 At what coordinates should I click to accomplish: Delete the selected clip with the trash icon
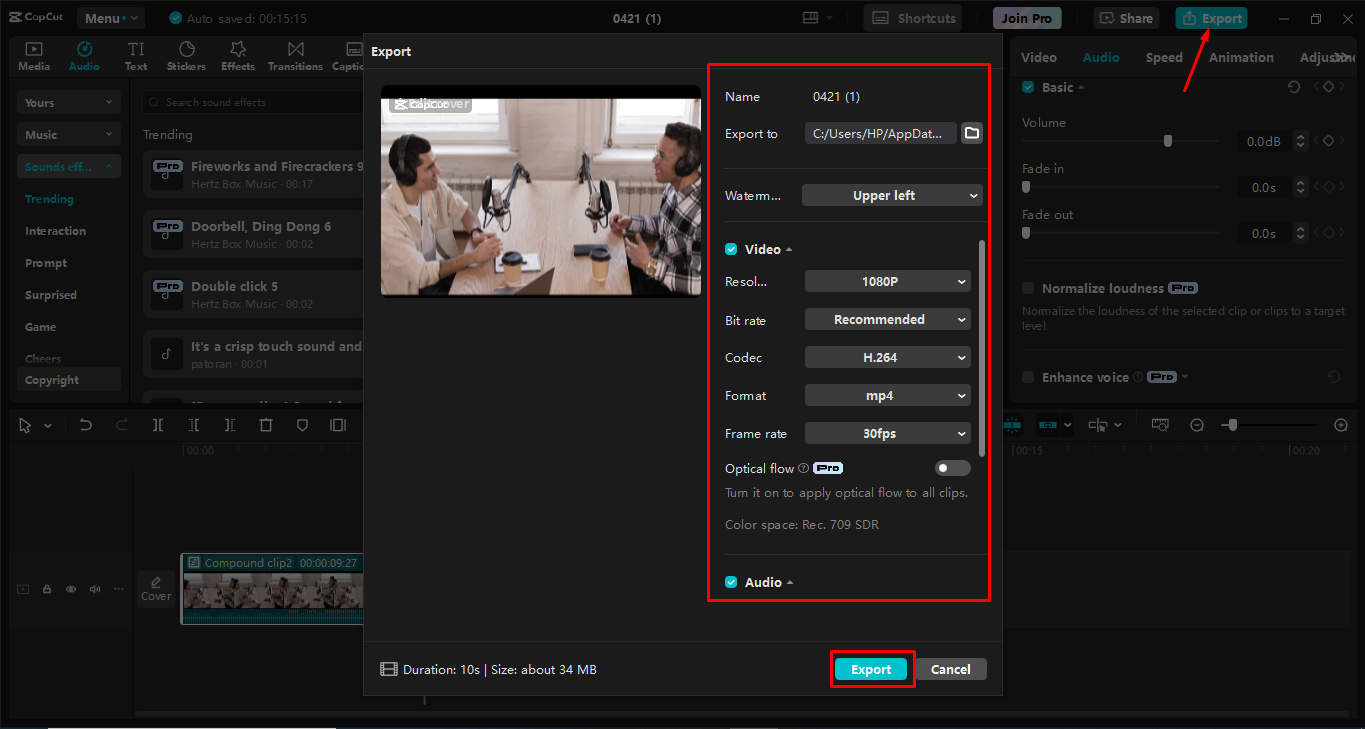[x=265, y=424]
